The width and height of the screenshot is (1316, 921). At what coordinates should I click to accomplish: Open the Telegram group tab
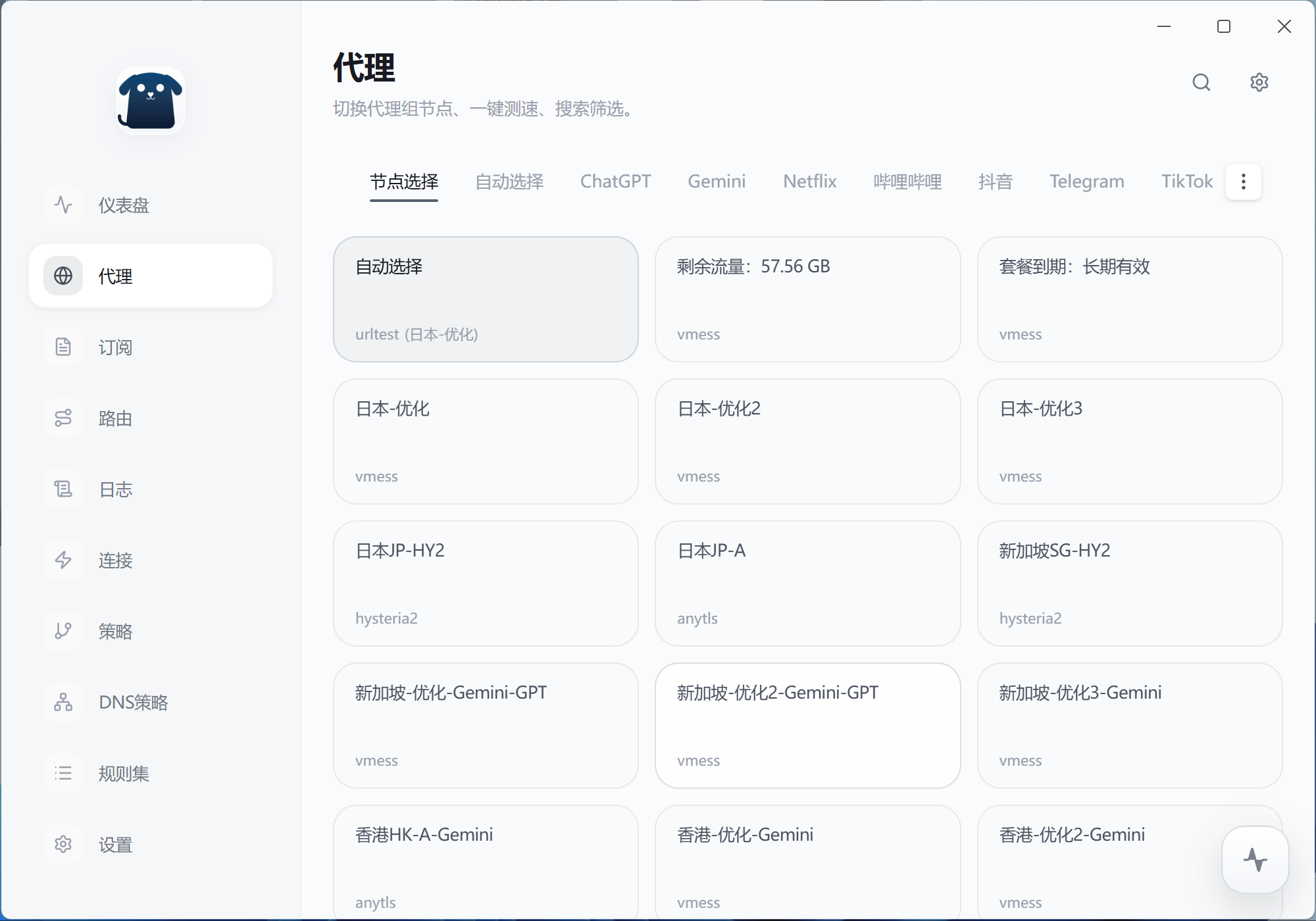tap(1086, 182)
